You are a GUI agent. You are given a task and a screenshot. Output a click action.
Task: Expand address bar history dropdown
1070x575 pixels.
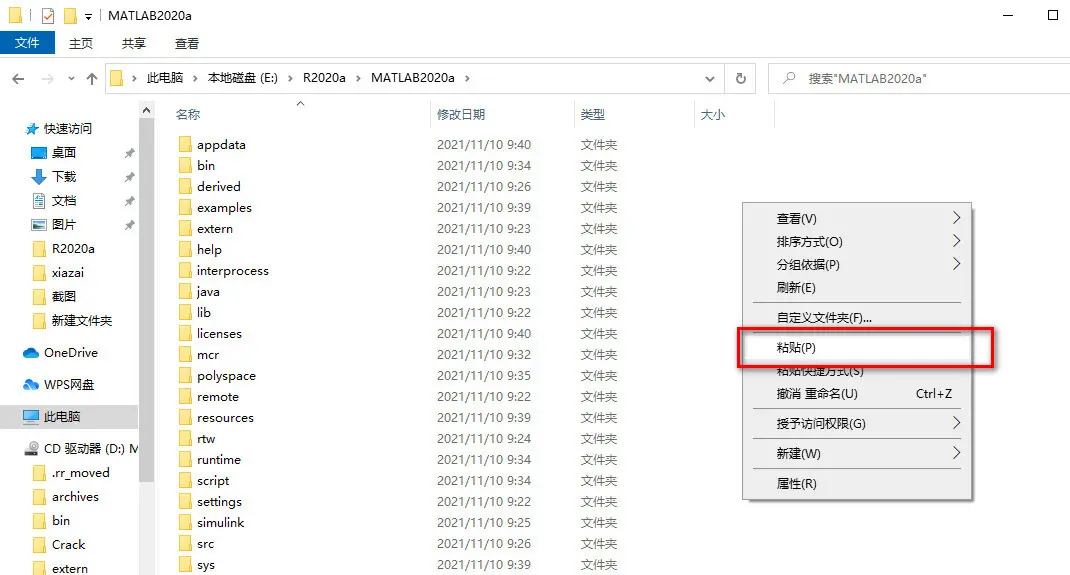coord(710,78)
